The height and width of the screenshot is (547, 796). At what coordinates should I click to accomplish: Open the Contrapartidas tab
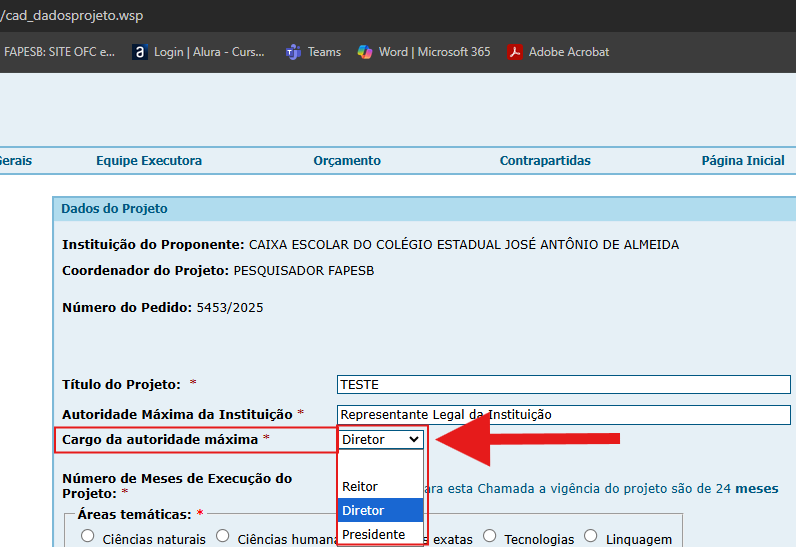pyautogui.click(x=545, y=161)
